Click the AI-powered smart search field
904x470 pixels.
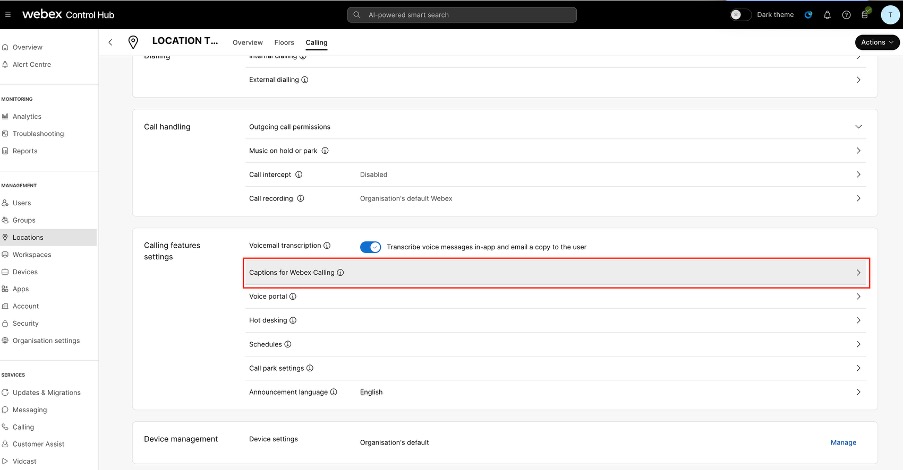point(461,15)
